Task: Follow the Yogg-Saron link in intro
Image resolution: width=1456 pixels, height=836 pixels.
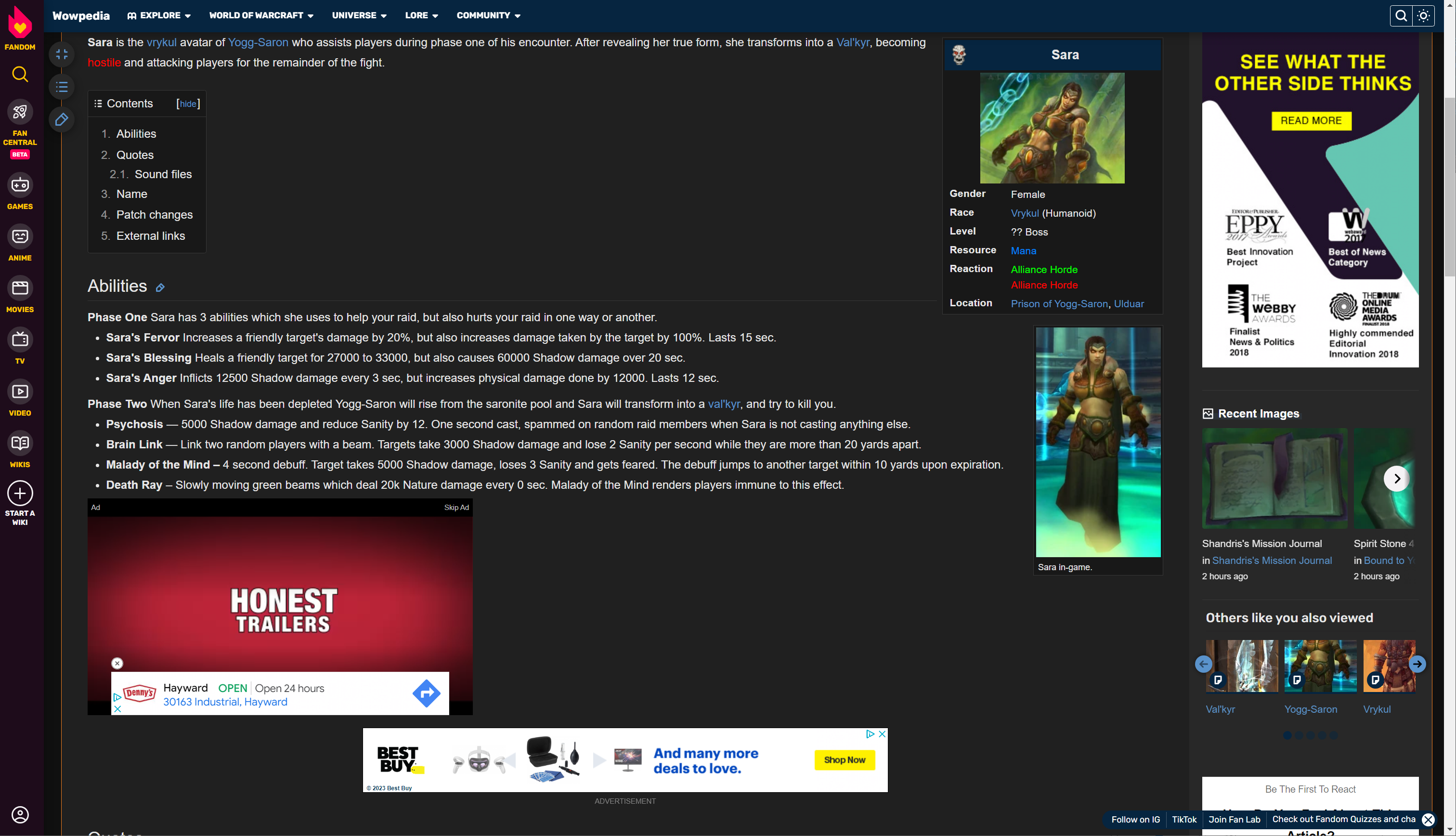Action: [258, 42]
